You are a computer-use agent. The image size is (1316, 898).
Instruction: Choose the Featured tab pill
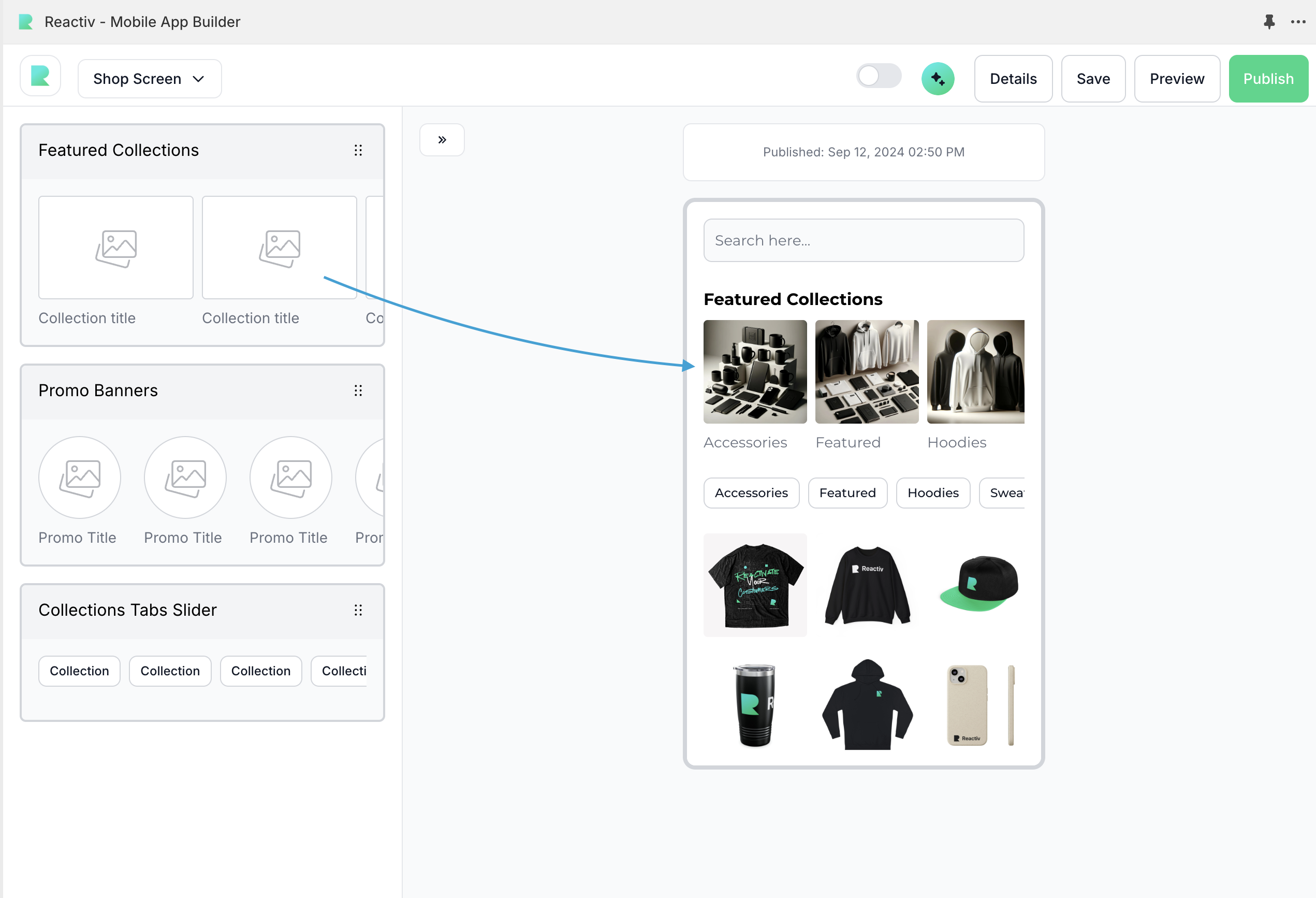(x=847, y=493)
